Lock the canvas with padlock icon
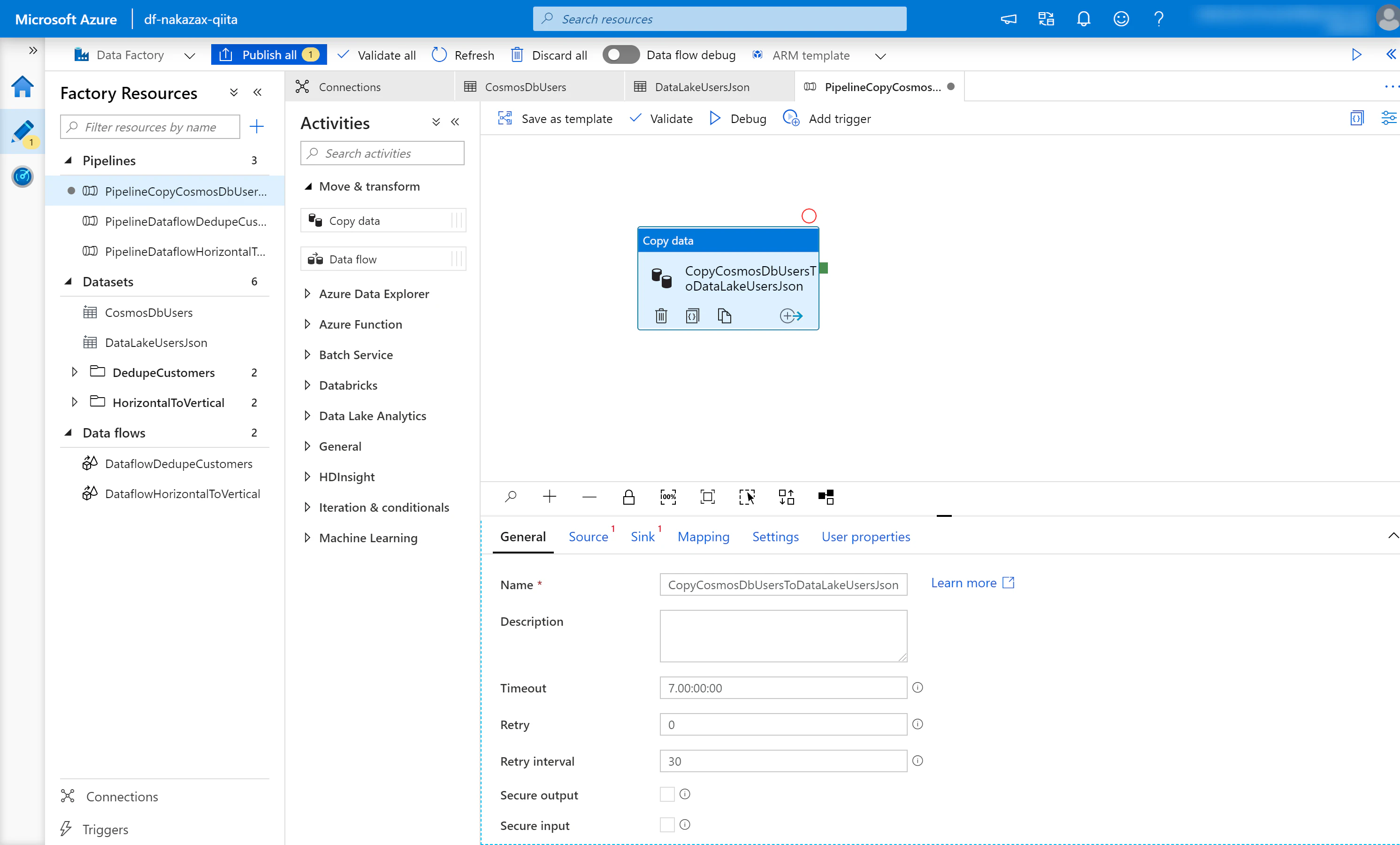Viewport: 1400px width, 845px height. (x=628, y=497)
